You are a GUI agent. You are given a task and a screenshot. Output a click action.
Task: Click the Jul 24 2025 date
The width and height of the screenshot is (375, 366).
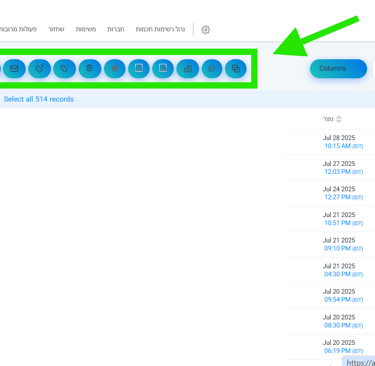pos(339,189)
